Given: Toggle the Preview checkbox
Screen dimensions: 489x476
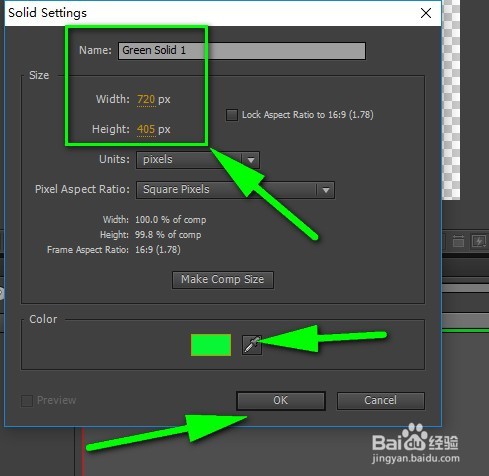Looking at the screenshot, I should pyautogui.click(x=27, y=400).
